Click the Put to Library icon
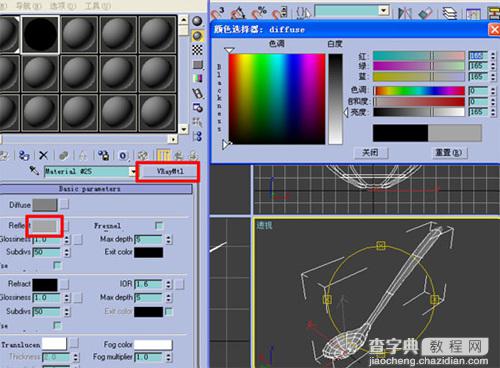The height and width of the screenshot is (368, 500). 104,155
